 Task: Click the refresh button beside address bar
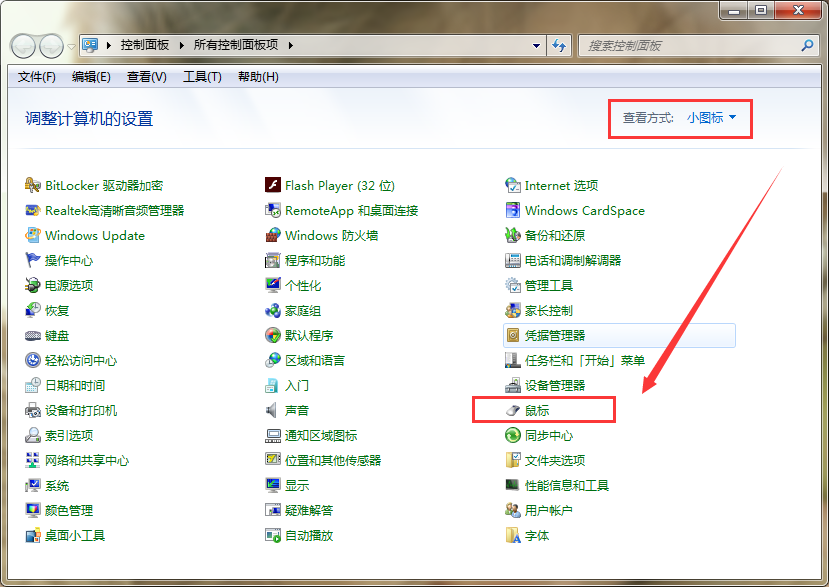(559, 46)
